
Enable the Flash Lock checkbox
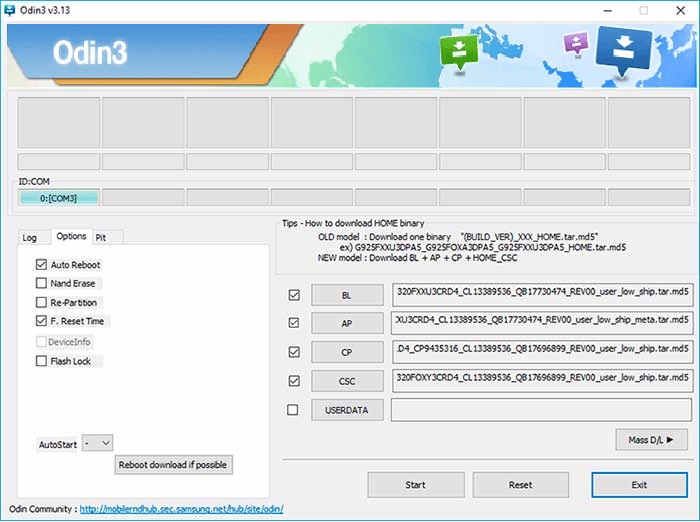coord(41,361)
